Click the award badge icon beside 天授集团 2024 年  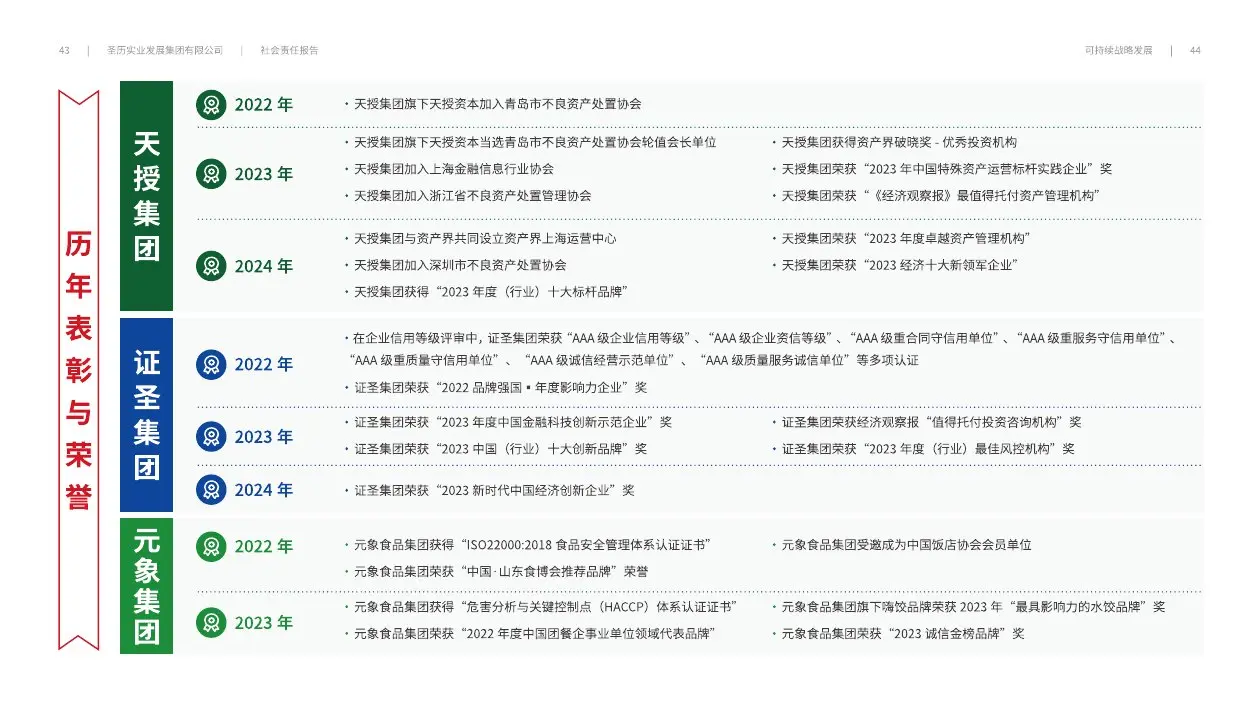coord(211,266)
